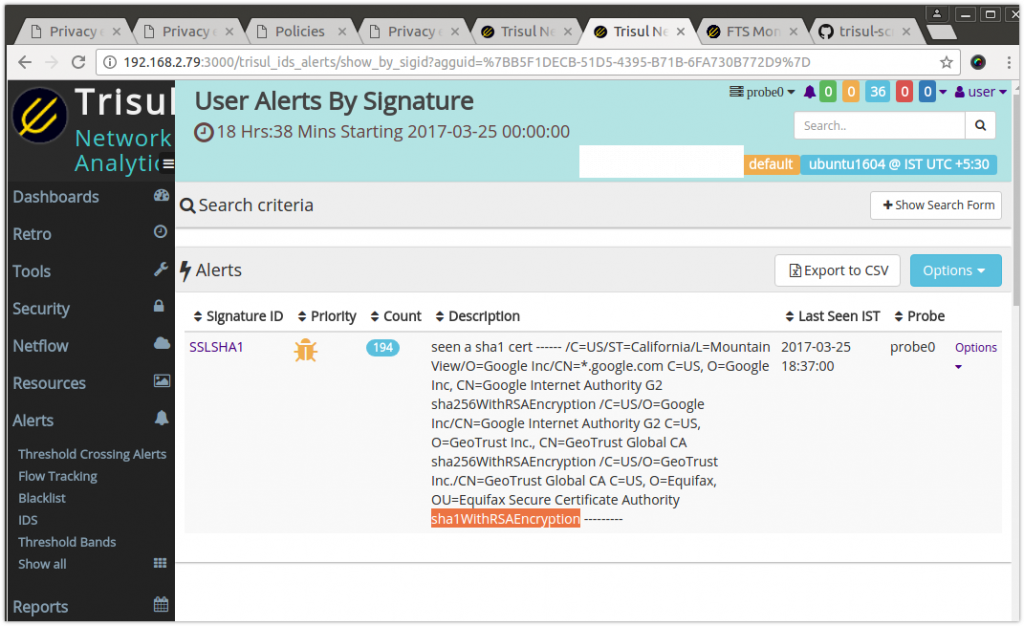Open Threshold Crossing Alerts link

[x=92, y=454]
